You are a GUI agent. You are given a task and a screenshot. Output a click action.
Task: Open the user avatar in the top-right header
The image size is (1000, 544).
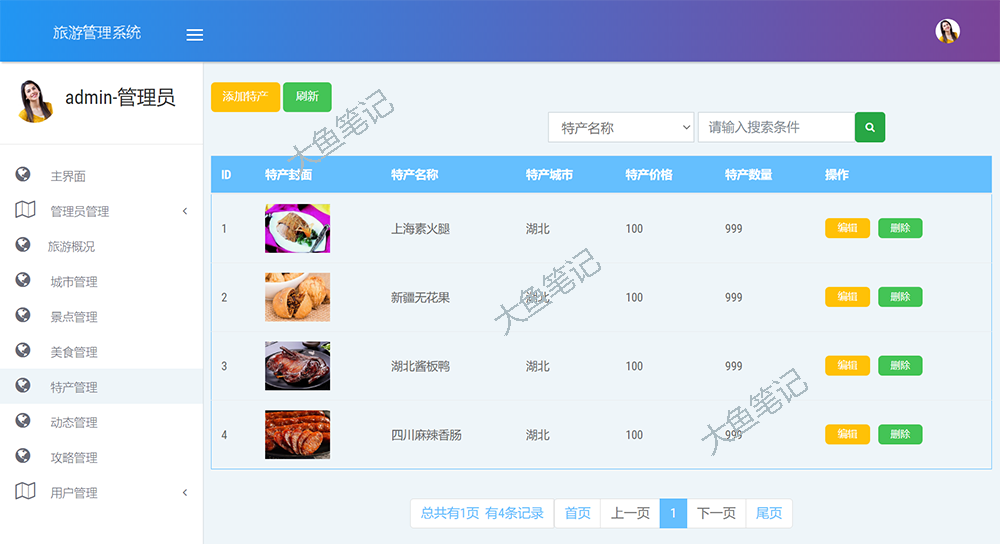click(947, 31)
